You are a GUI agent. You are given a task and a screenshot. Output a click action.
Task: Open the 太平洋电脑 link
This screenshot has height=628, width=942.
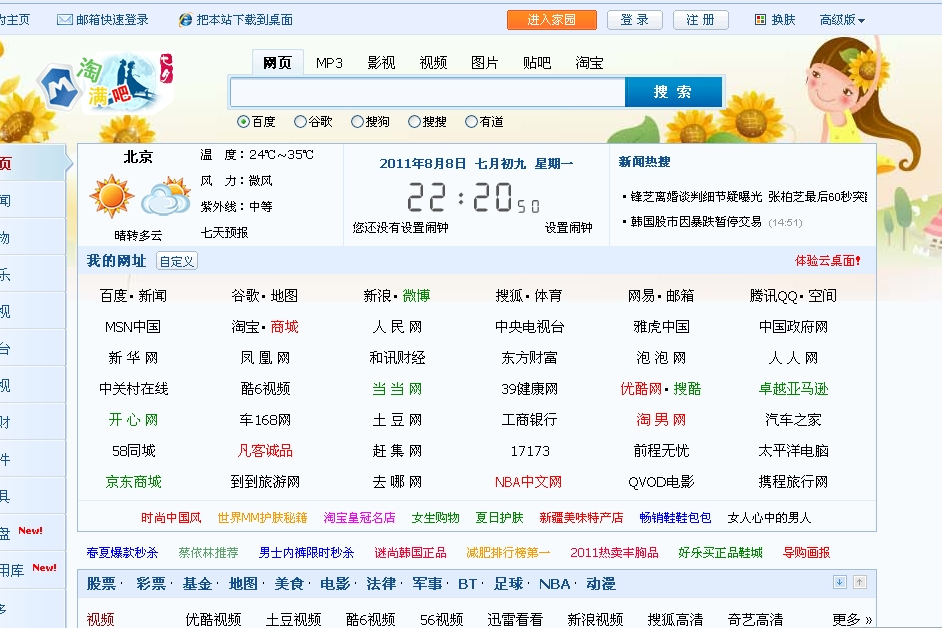click(x=794, y=451)
